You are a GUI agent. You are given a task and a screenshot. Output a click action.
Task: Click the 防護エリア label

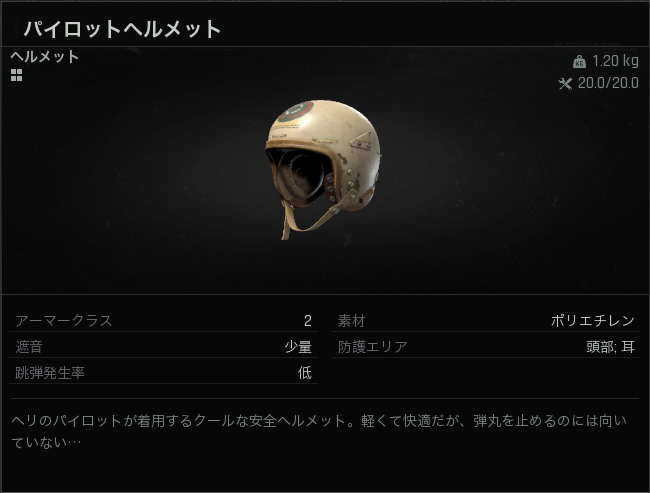point(373,347)
